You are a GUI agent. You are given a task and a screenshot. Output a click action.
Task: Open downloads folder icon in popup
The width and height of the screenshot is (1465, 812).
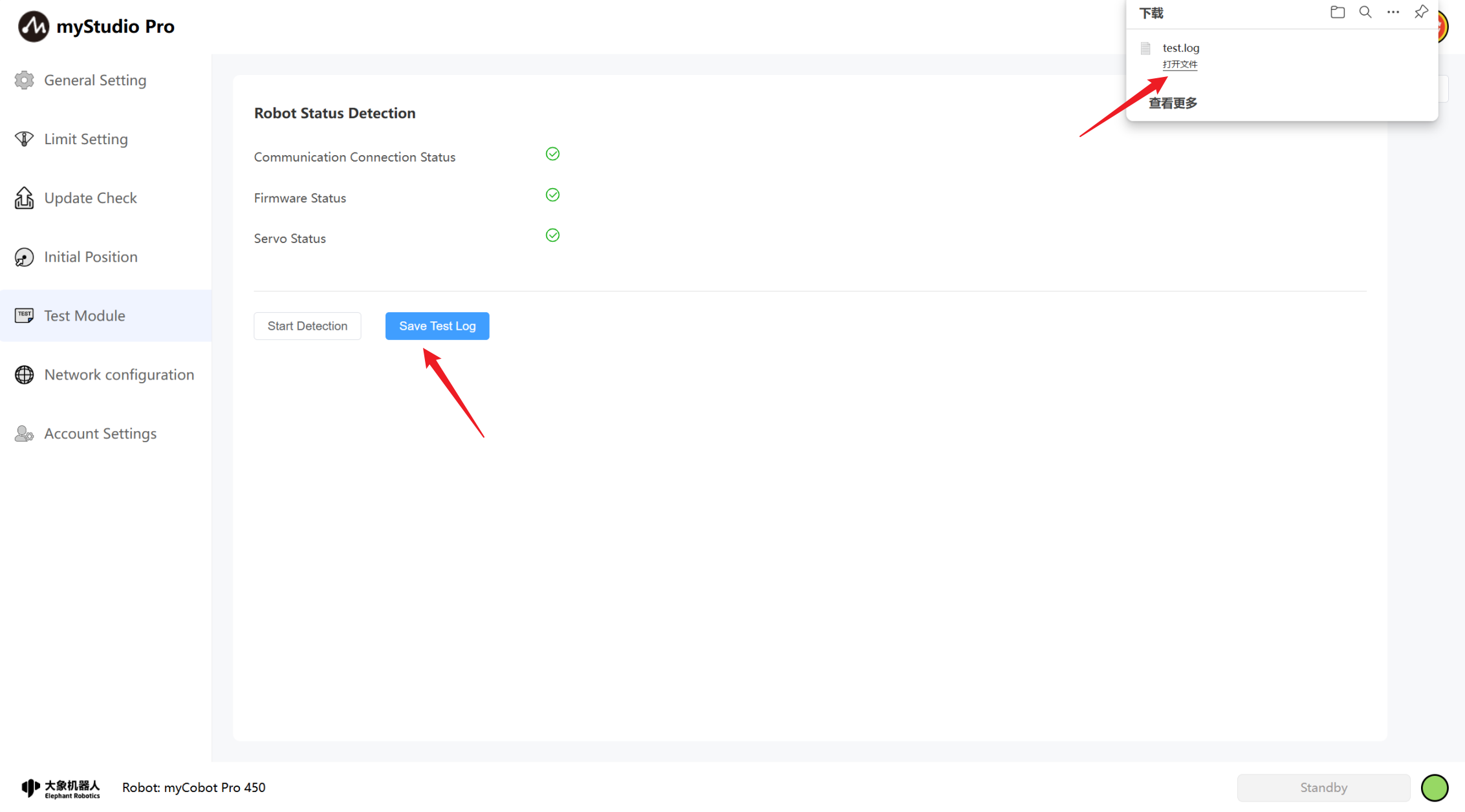[1338, 12]
